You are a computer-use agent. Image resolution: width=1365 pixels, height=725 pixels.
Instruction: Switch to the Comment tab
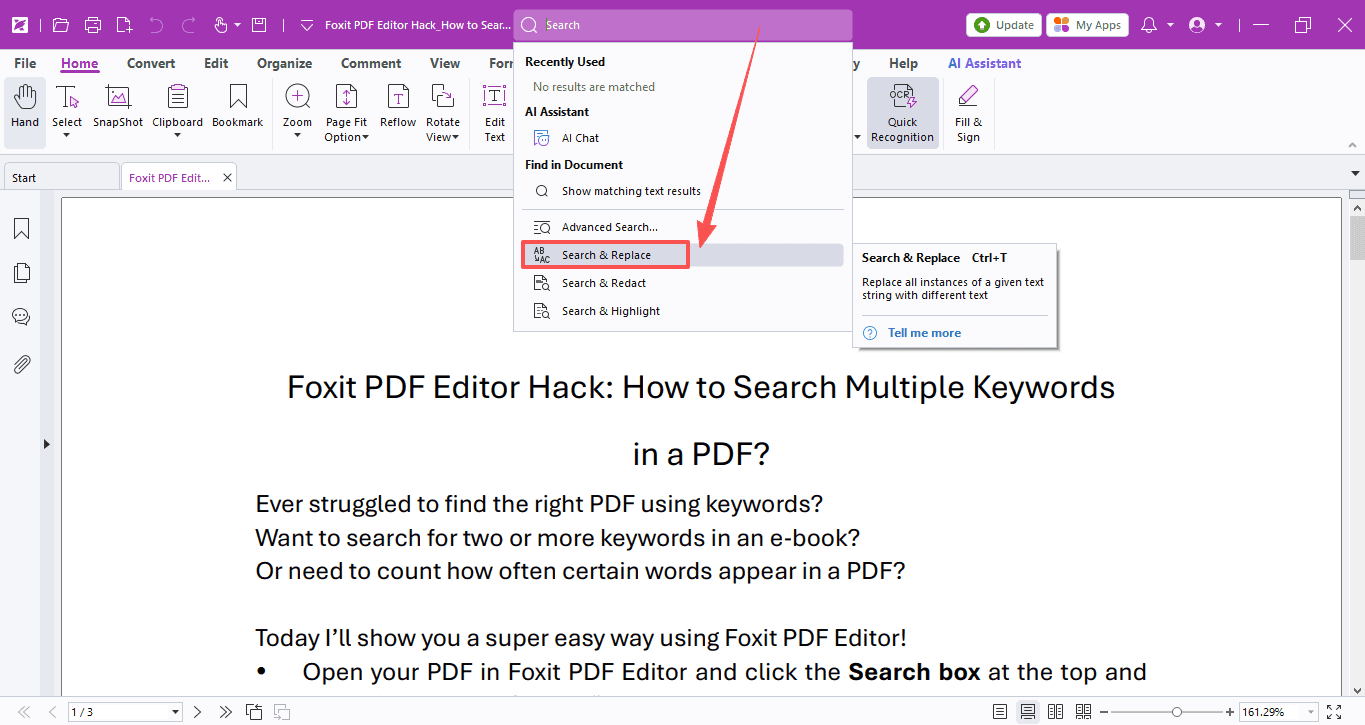(371, 63)
